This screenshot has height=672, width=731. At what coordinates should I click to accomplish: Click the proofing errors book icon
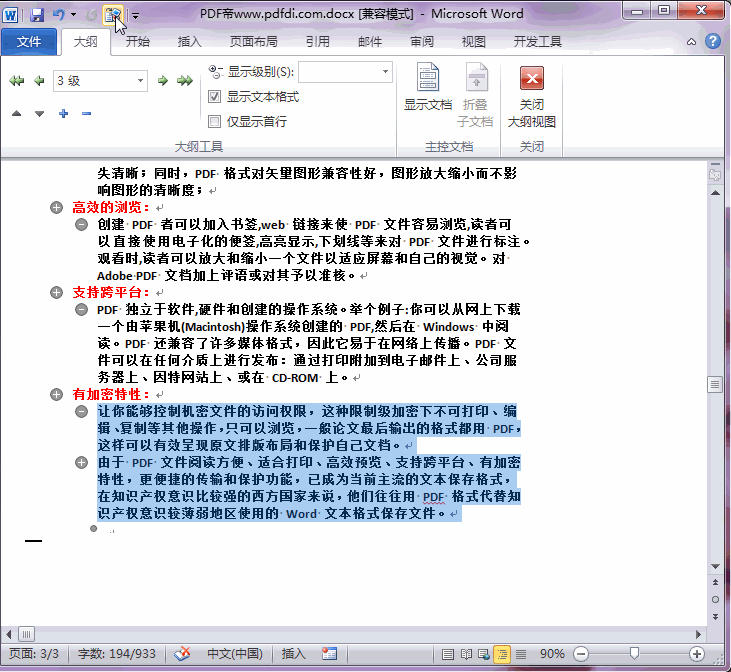(182, 654)
